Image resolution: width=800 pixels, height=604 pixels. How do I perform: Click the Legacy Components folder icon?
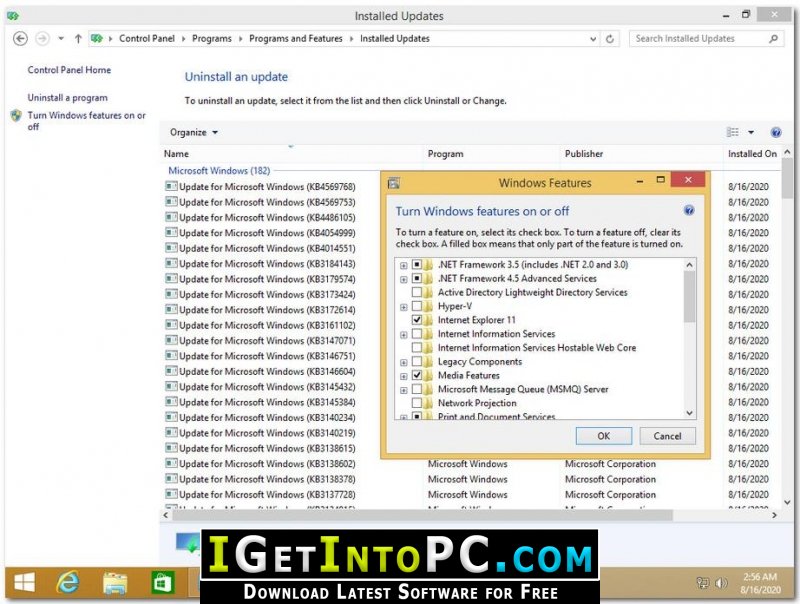tap(429, 362)
